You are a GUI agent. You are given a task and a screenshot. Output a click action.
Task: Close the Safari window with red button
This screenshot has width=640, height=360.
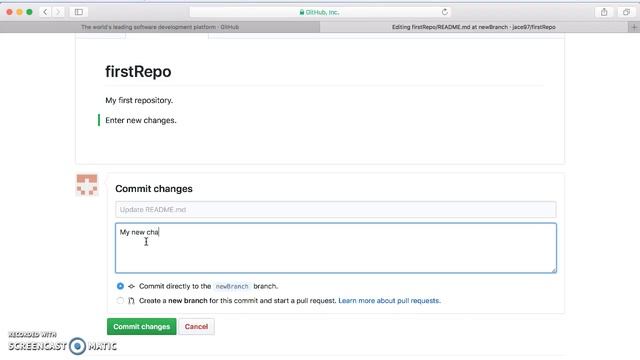coord(9,12)
